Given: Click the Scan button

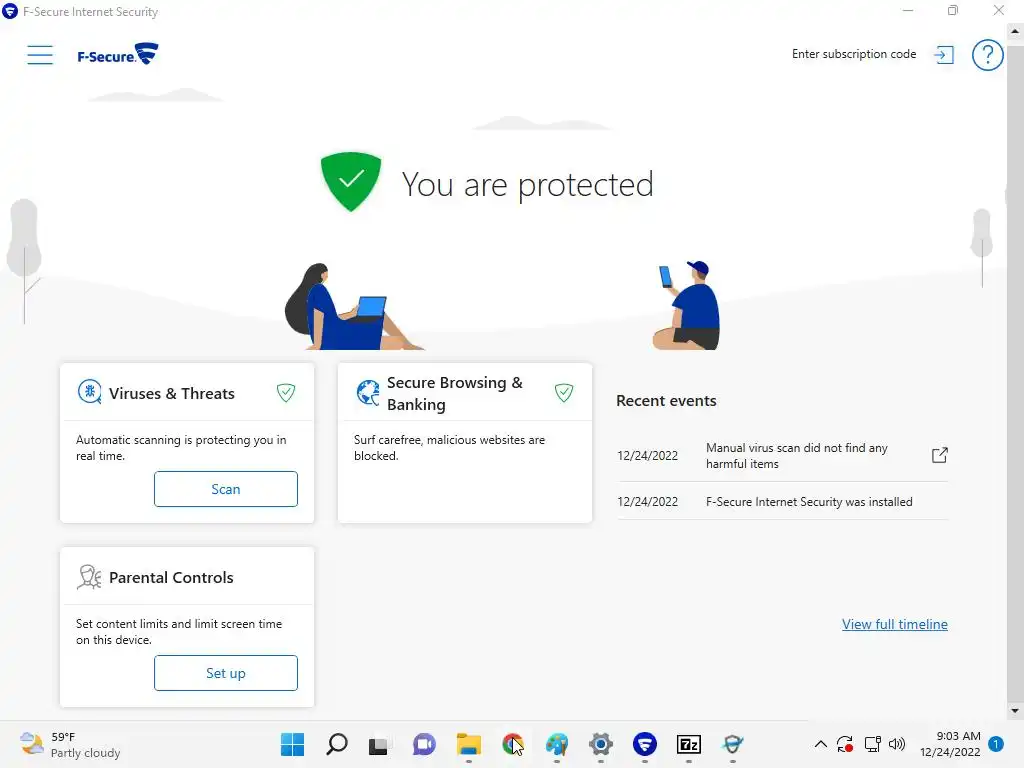Looking at the screenshot, I should coord(225,489).
